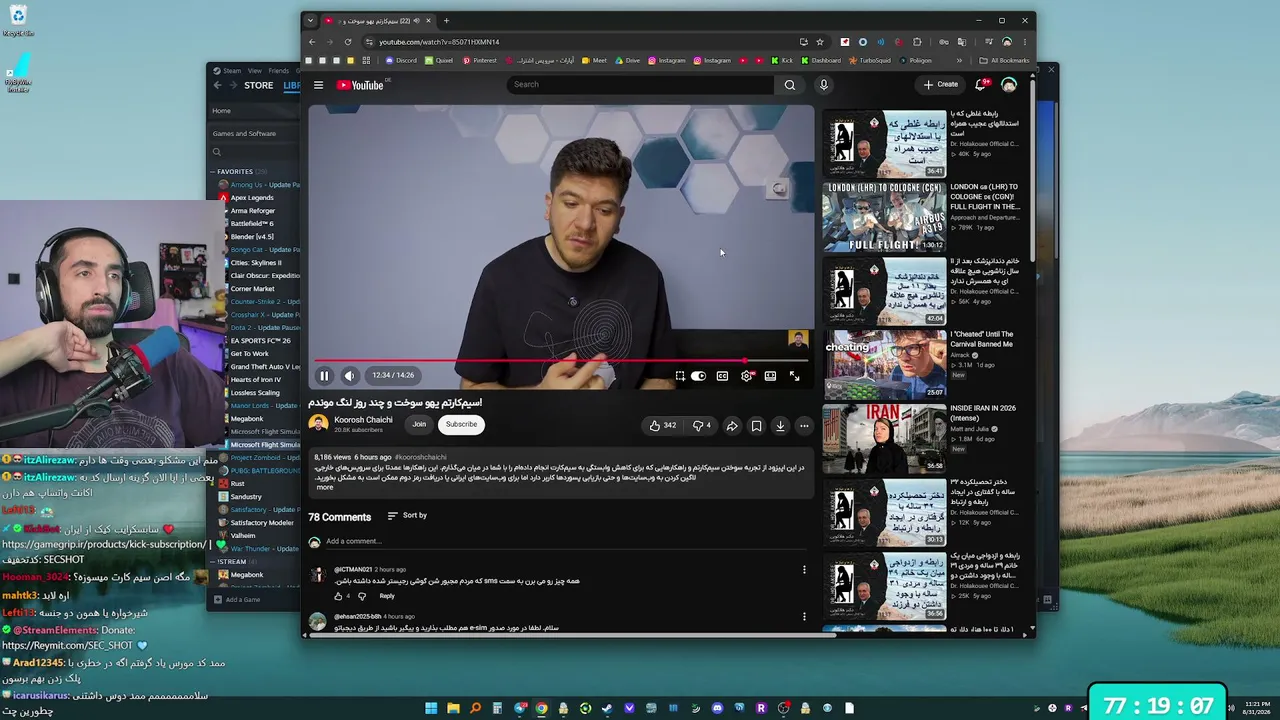This screenshot has height=720, width=1280.
Task: Open a new Chrome tab
Action: click(446, 21)
